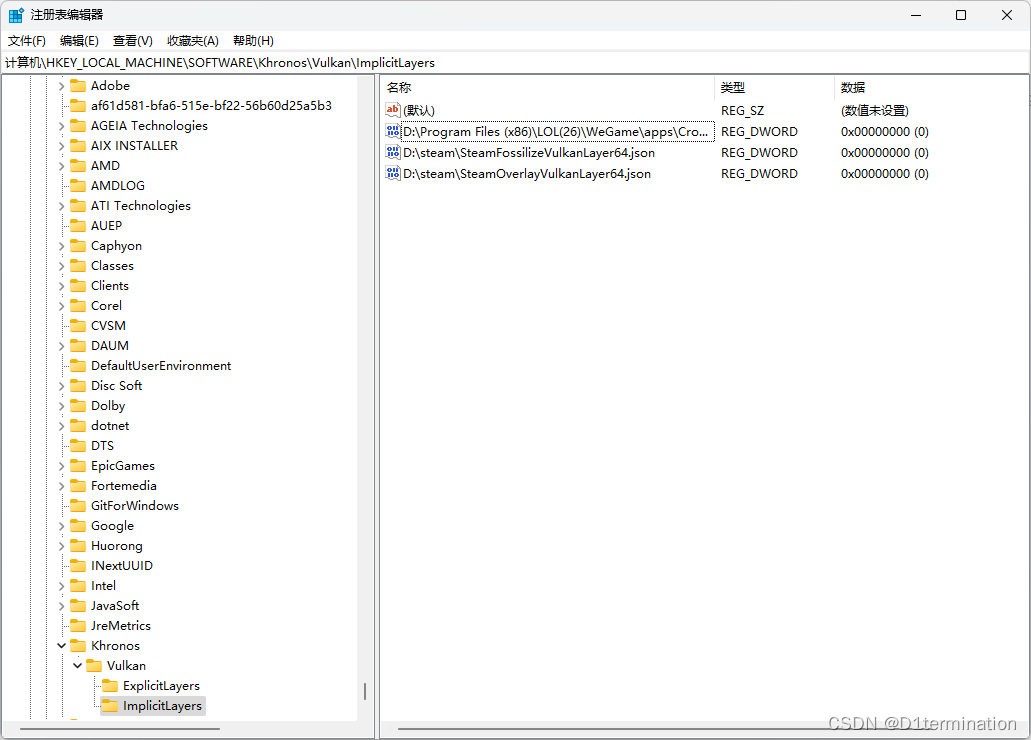Select the Fortemedia folder icon

click(78, 485)
